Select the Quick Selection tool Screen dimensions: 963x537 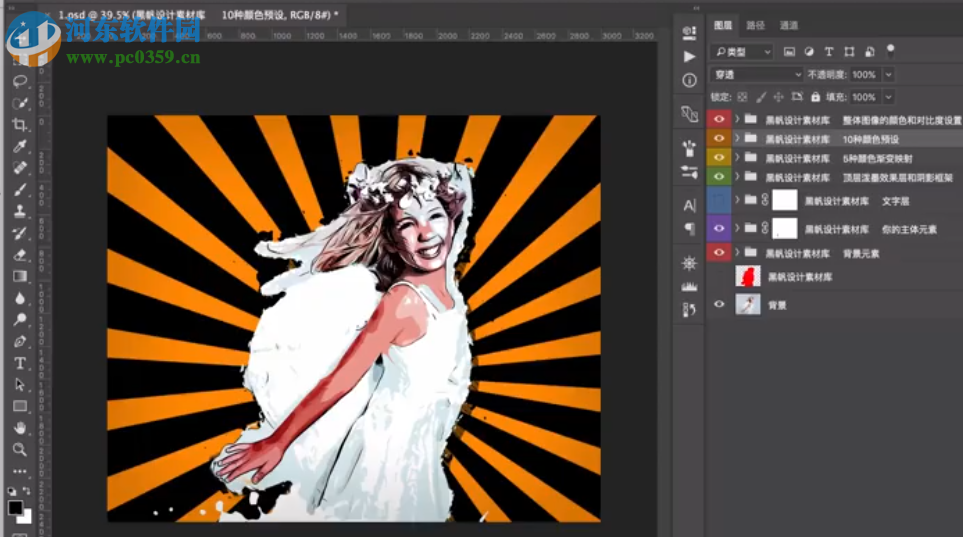click(20, 103)
